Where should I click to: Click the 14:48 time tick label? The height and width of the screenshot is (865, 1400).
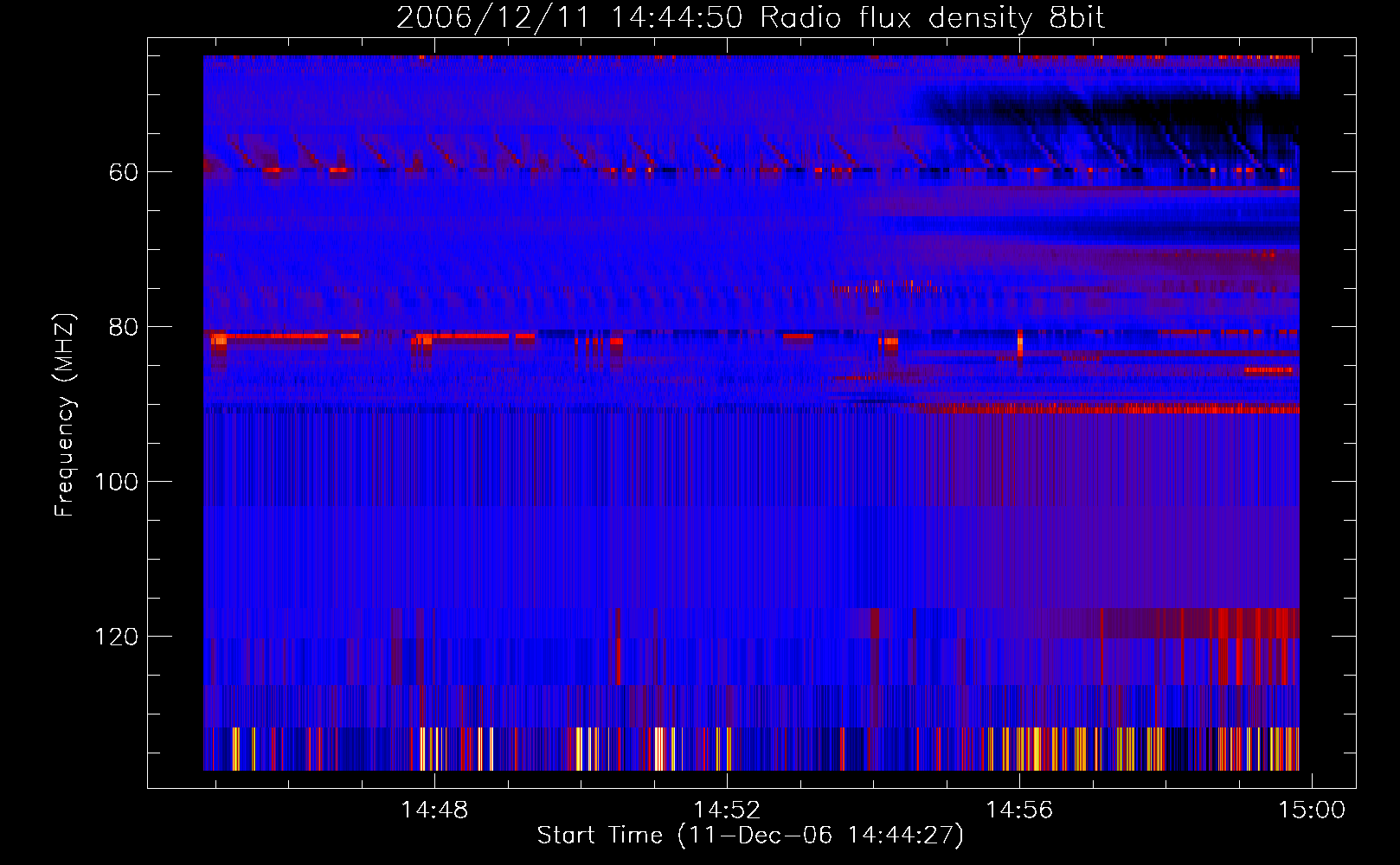click(434, 810)
